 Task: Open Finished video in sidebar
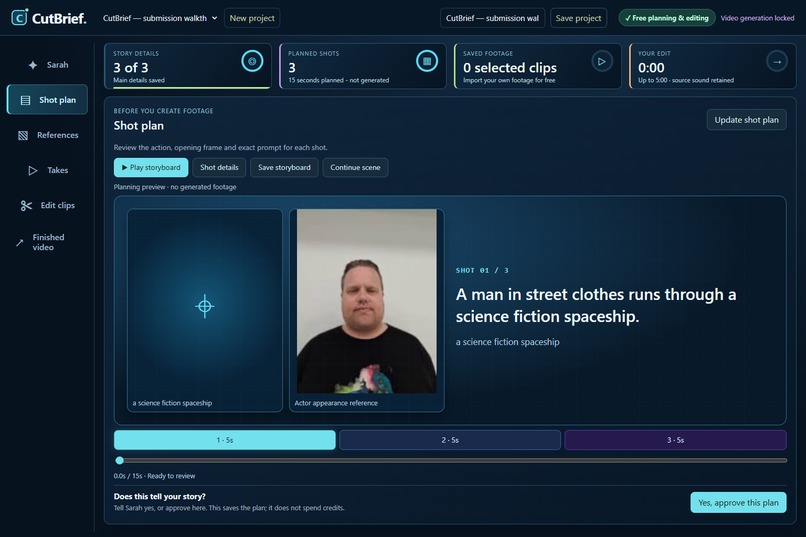coord(47,242)
